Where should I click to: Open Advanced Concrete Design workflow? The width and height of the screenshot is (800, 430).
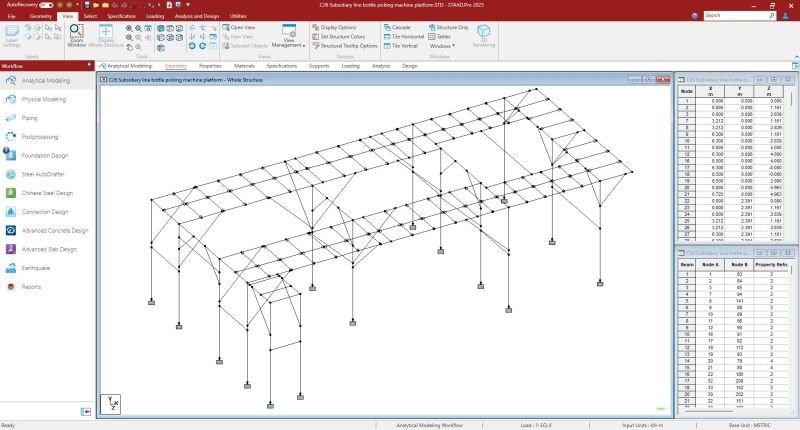click(x=47, y=231)
